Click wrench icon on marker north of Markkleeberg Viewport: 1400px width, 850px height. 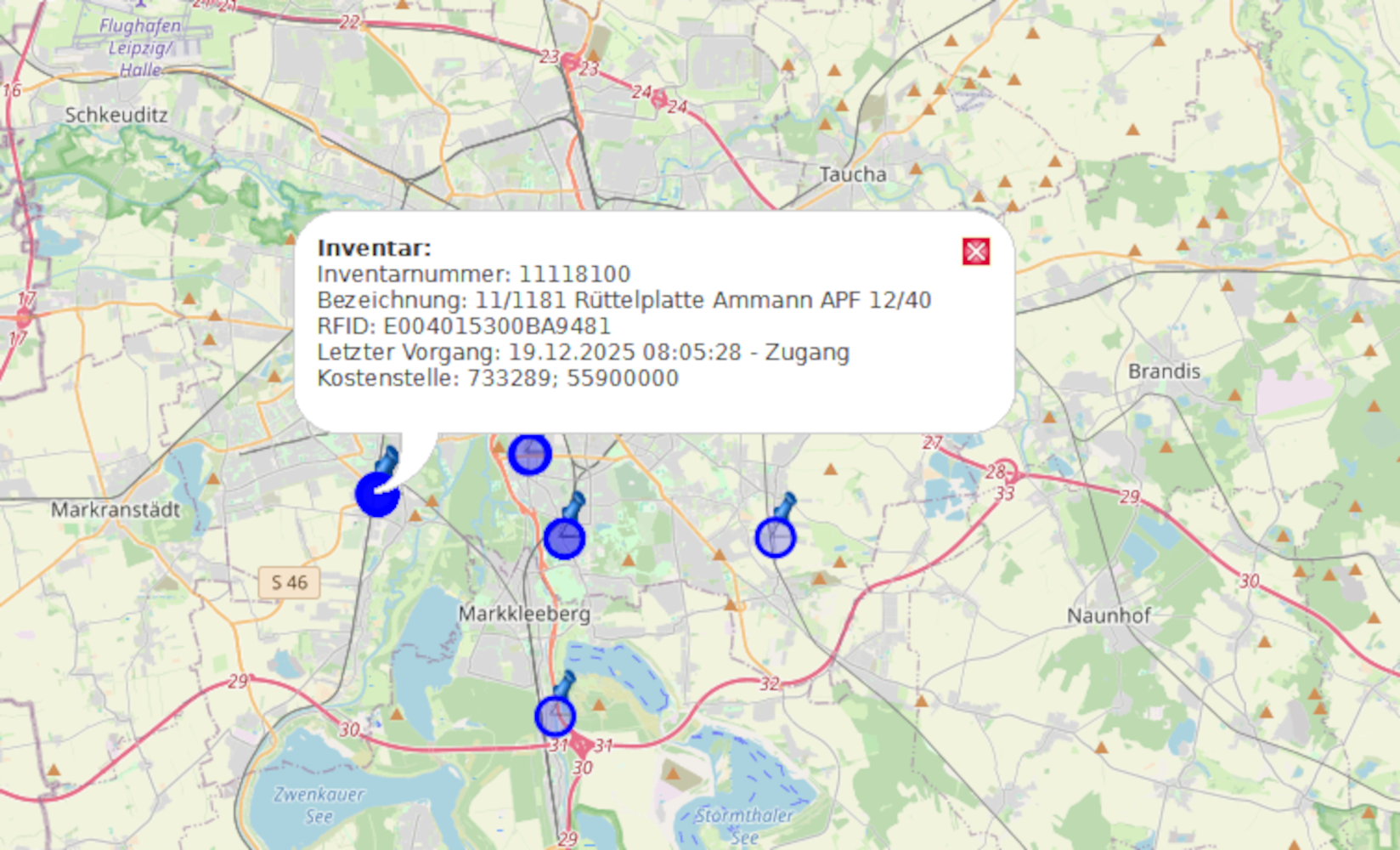coord(574,505)
